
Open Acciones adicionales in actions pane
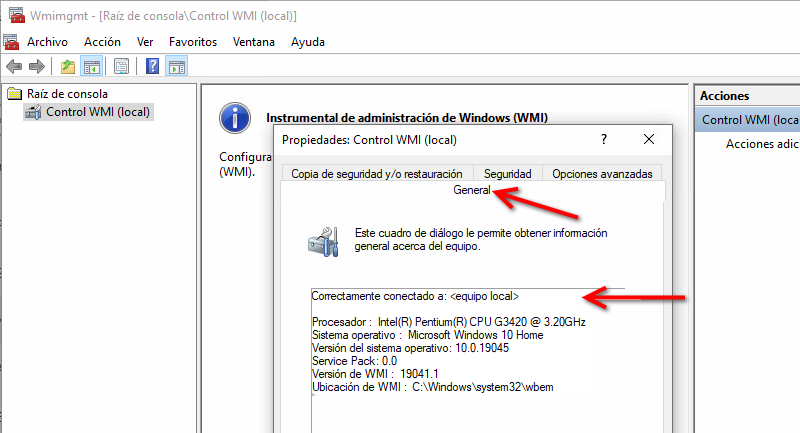click(763, 144)
